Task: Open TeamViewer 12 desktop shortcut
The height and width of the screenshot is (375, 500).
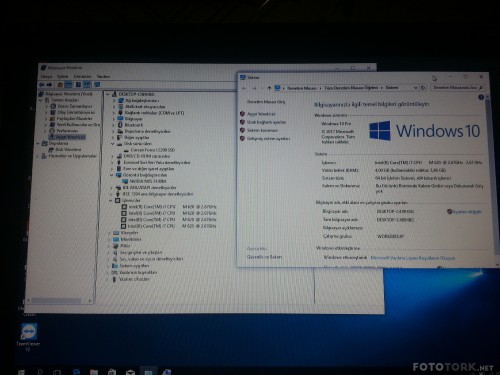Action: [x=28, y=337]
